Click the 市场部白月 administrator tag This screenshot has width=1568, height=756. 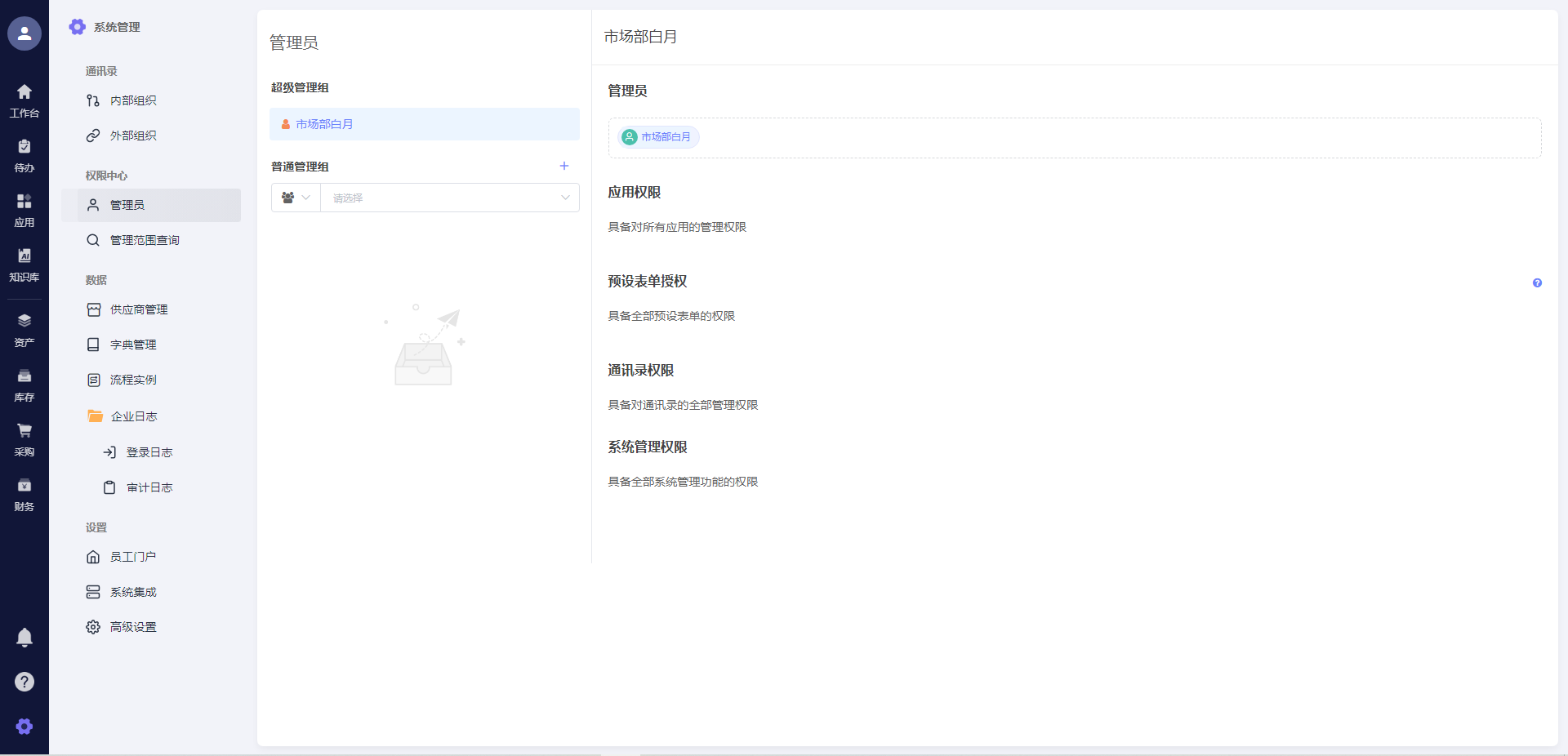point(658,137)
